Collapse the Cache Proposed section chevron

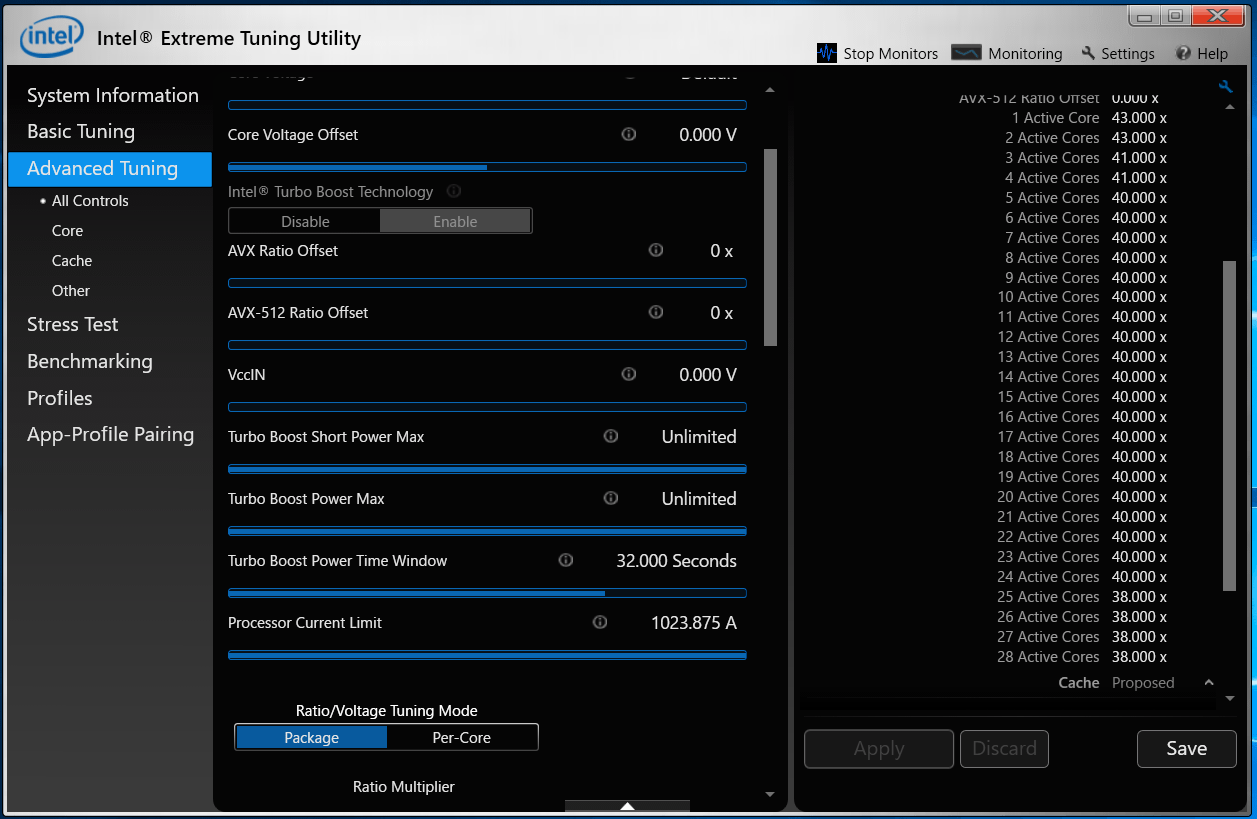point(1209,682)
